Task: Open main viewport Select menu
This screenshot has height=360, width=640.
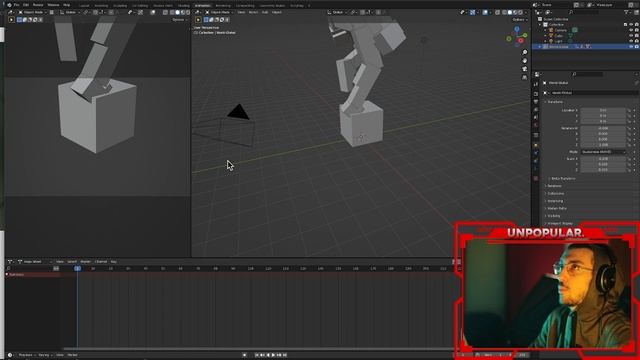Action: 253,12
